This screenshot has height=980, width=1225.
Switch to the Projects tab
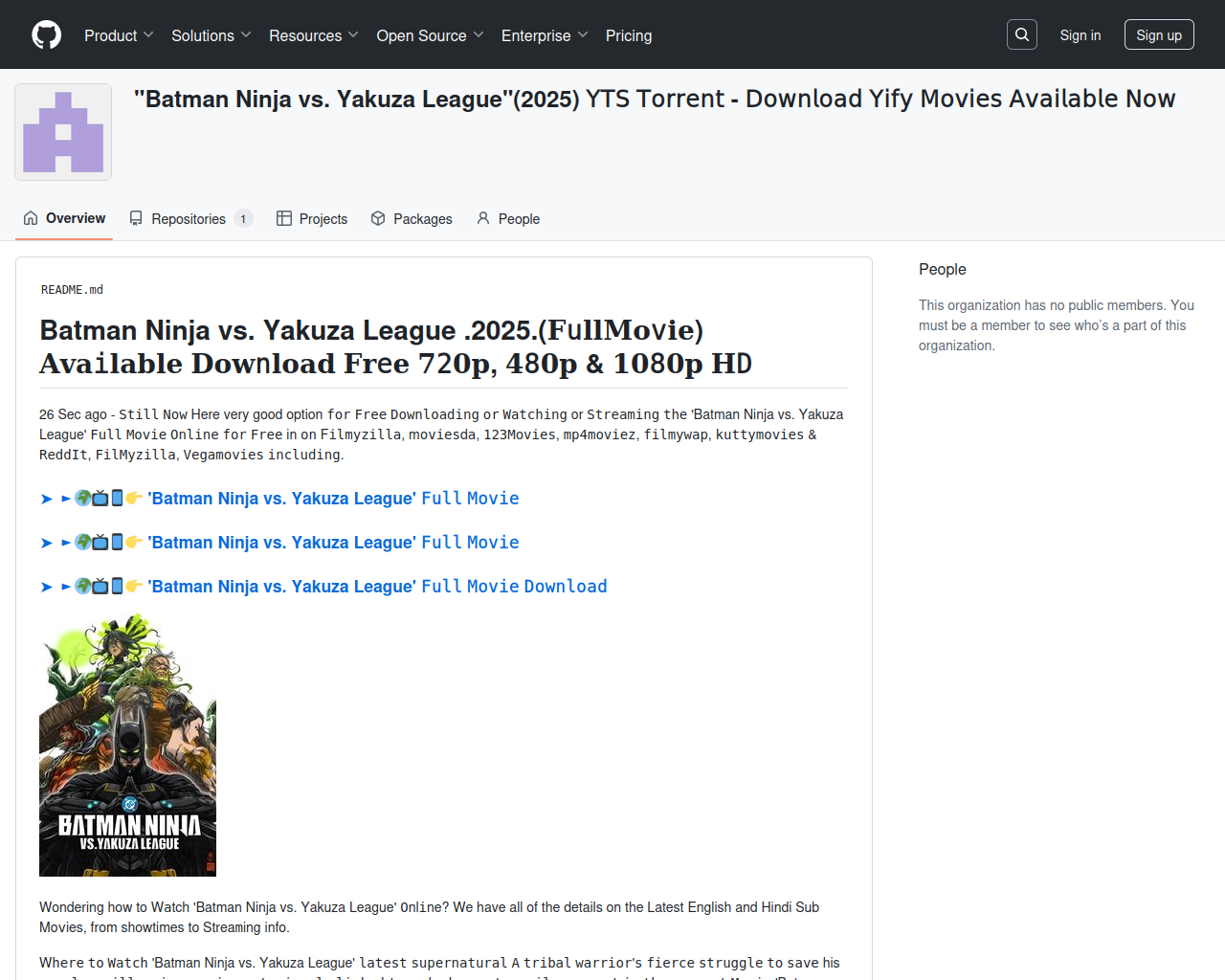tap(312, 218)
